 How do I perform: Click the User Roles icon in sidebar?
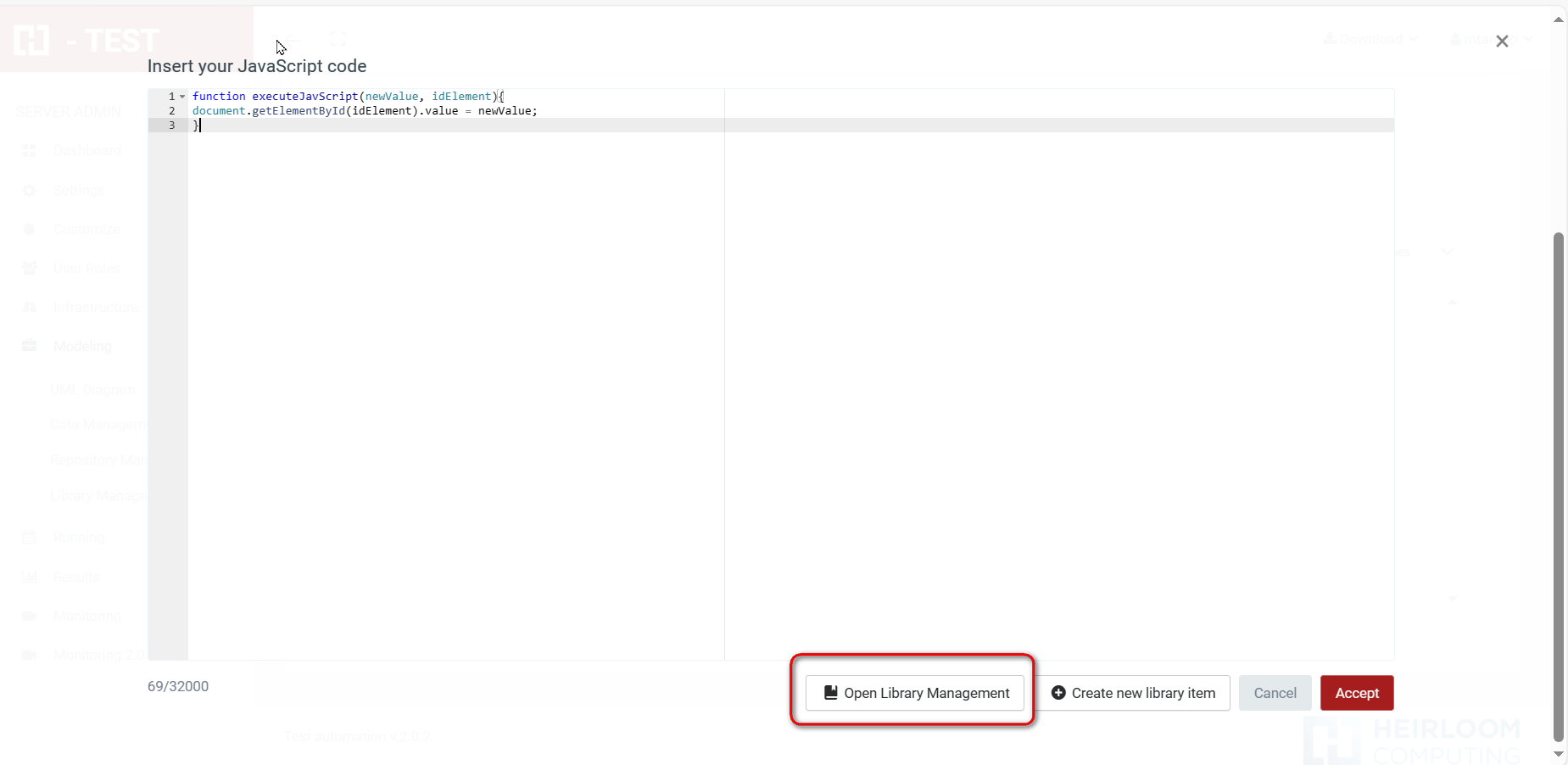pyautogui.click(x=30, y=268)
